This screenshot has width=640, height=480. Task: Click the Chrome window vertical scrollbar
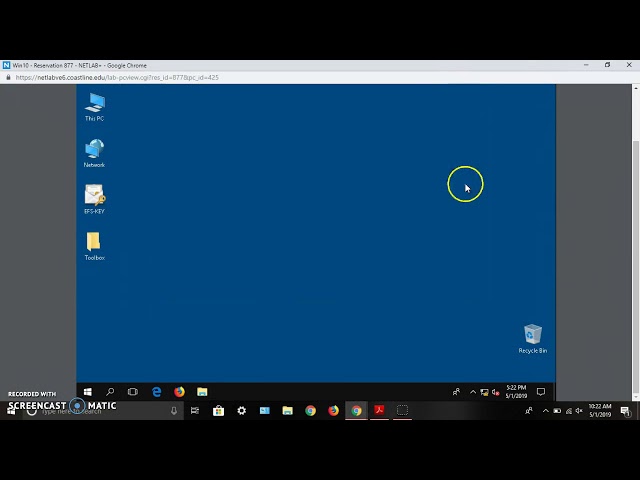point(636,267)
